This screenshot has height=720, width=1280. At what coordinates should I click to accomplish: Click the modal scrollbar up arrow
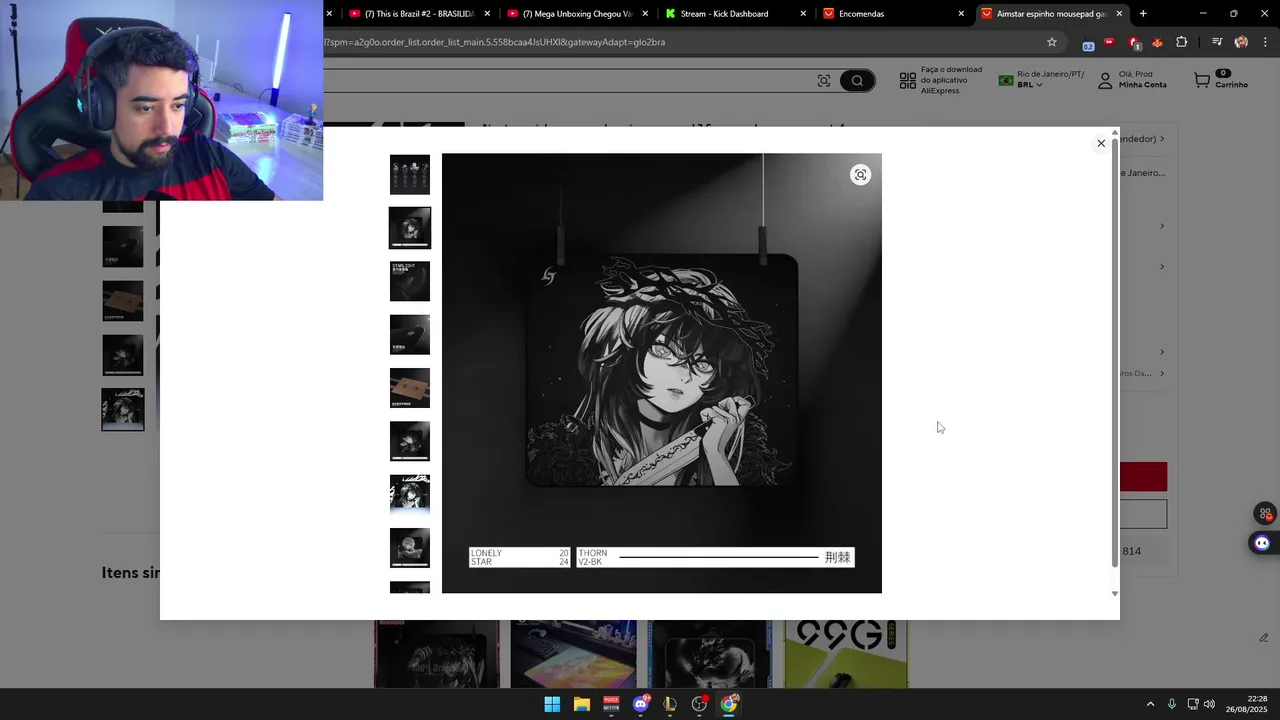pyautogui.click(x=1115, y=132)
